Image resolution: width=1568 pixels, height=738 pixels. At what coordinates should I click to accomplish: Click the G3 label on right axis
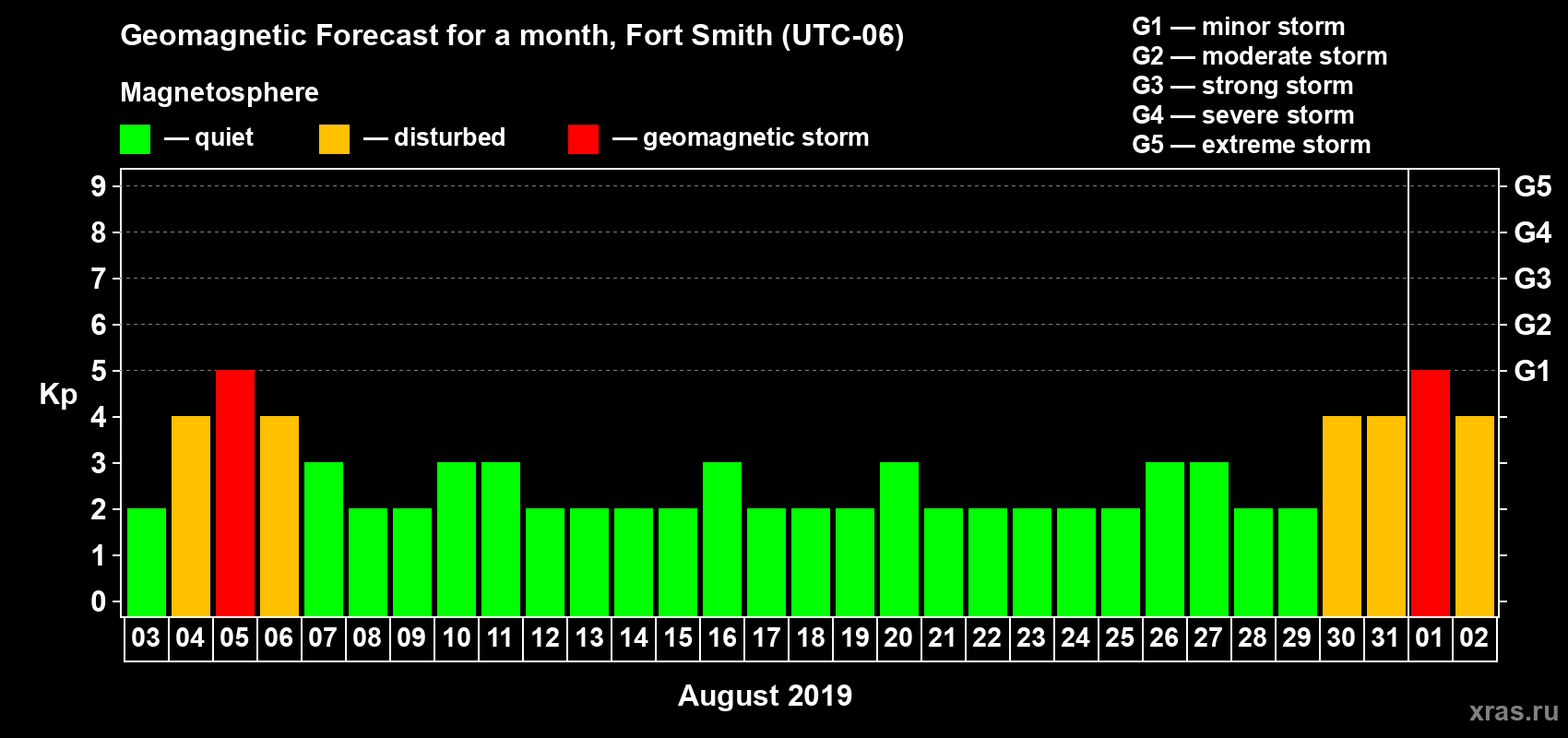point(1532,279)
